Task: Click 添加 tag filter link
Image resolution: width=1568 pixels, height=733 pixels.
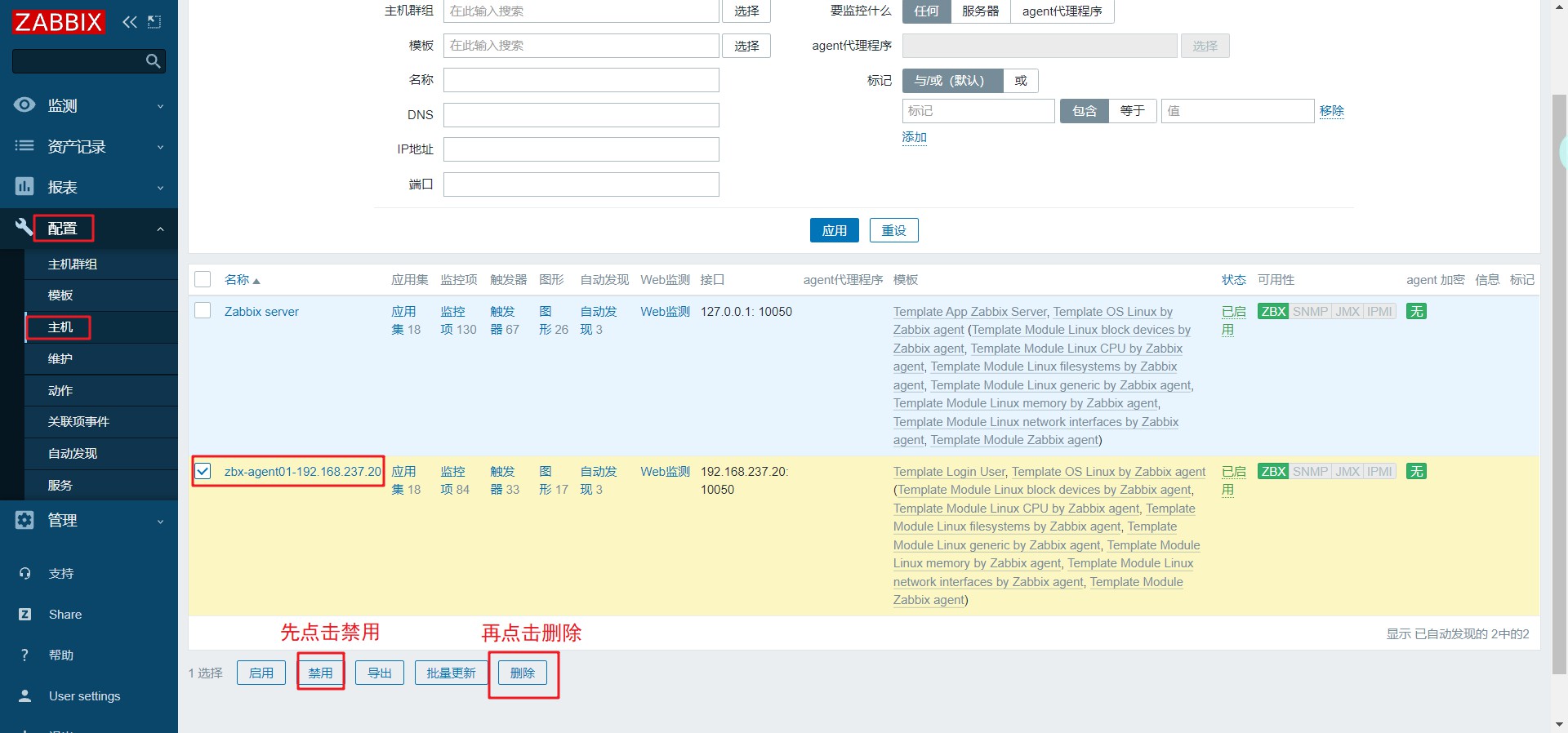Action: pos(914,137)
